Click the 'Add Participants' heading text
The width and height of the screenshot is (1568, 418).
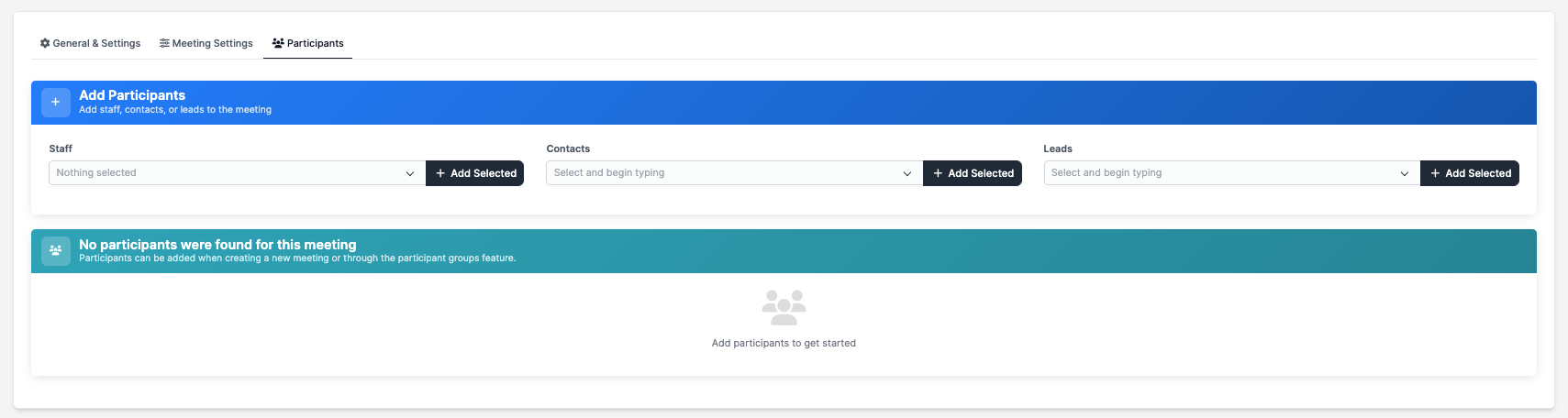132,95
